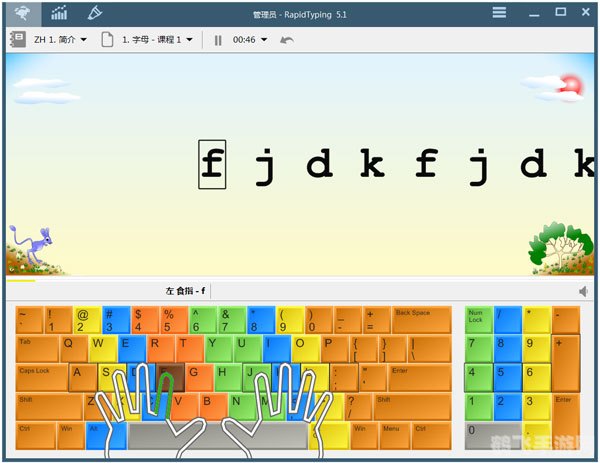600x463 pixels.
Task: Open the statistics bar chart view
Action: click(60, 13)
